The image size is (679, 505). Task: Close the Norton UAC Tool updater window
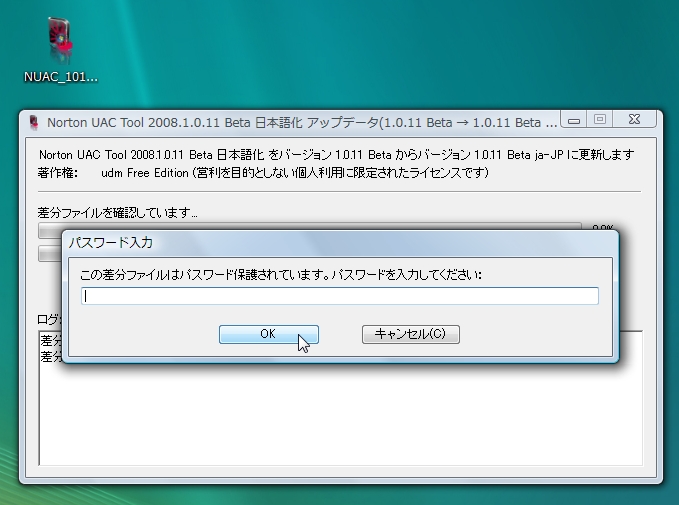coord(634,120)
